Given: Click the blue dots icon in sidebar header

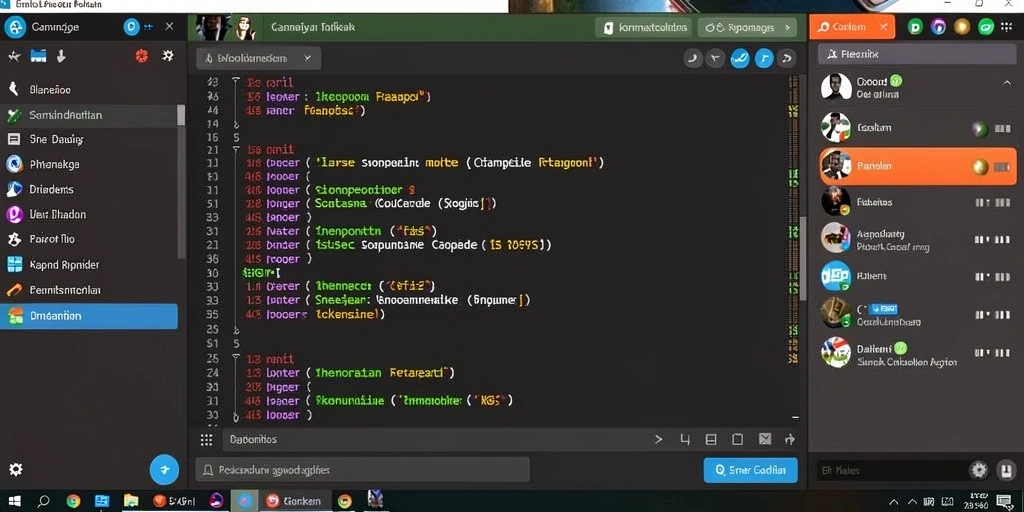Looking at the screenshot, I should coord(148,27).
